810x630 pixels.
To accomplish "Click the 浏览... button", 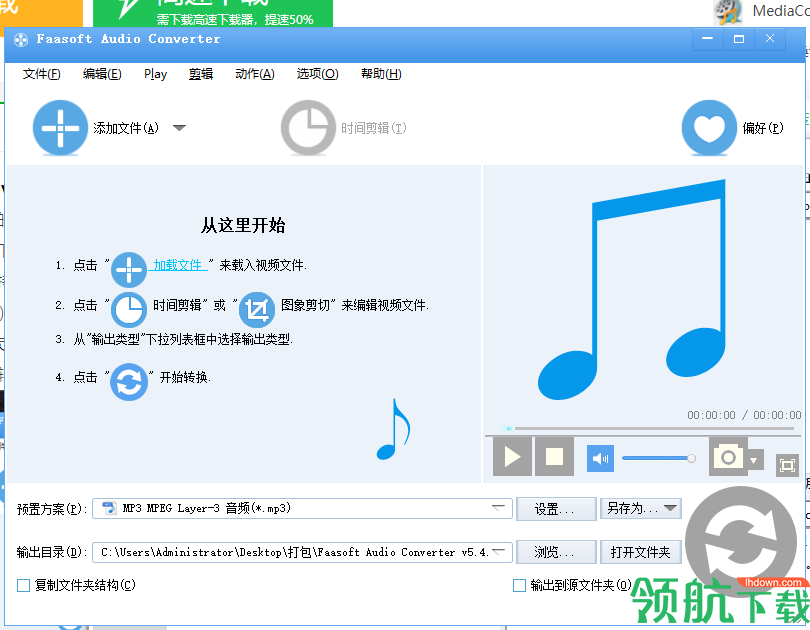I will pos(554,553).
